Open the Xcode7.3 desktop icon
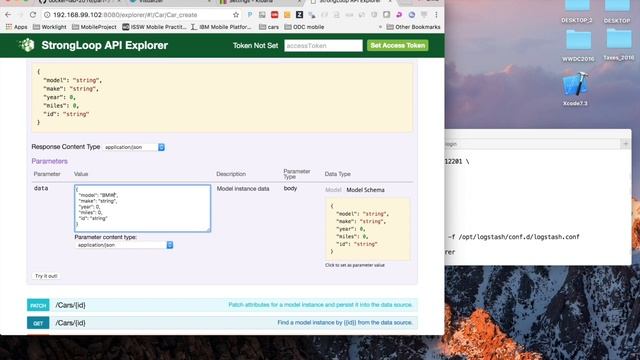640x360 pixels. [575, 89]
